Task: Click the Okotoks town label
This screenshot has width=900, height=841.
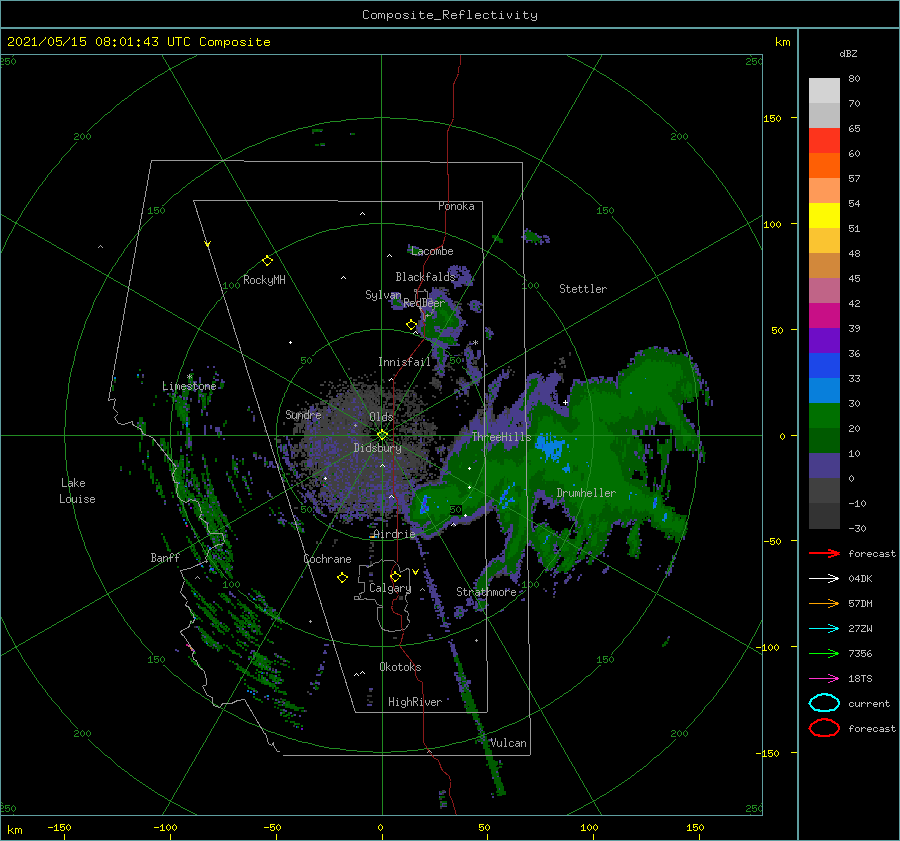Action: click(x=400, y=667)
